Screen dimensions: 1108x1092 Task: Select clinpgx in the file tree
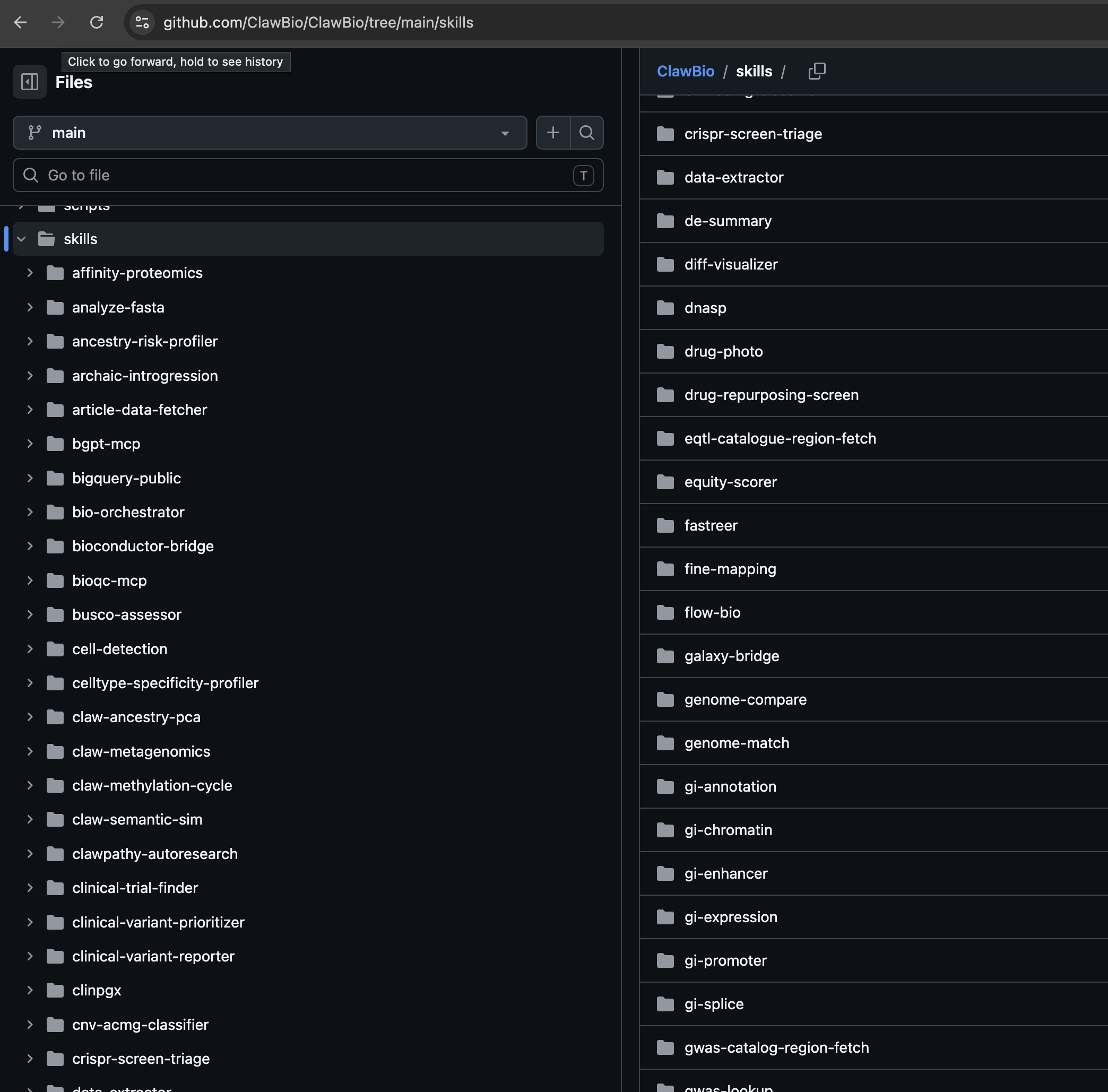97,991
